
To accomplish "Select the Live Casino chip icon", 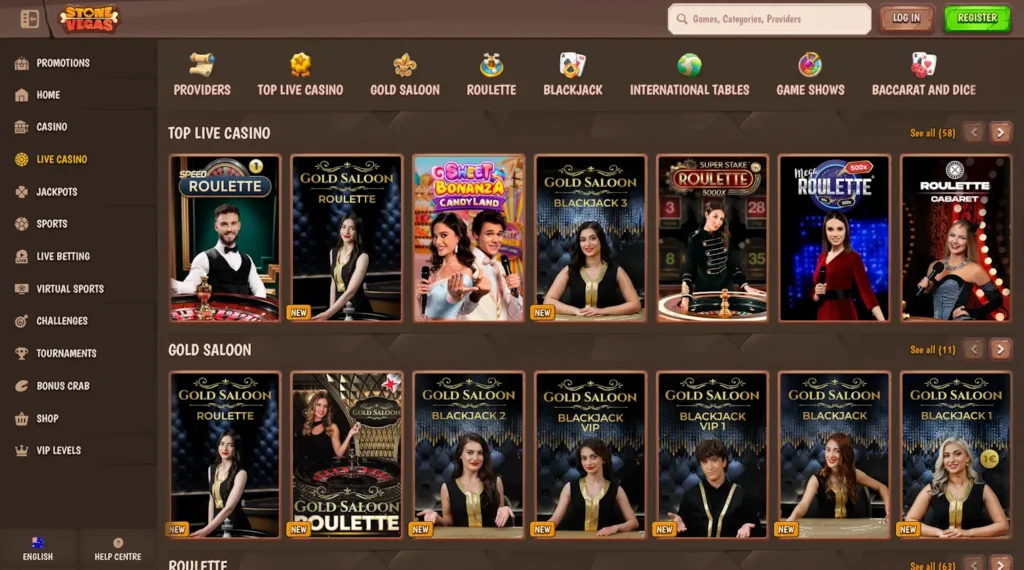I will (x=22, y=159).
